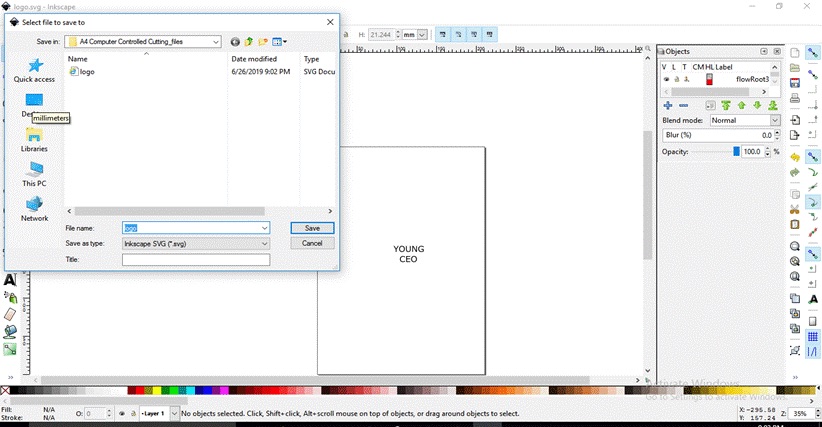
Task: Click the New document icon in Inkscape toolbar
Action: pyautogui.click(x=795, y=53)
